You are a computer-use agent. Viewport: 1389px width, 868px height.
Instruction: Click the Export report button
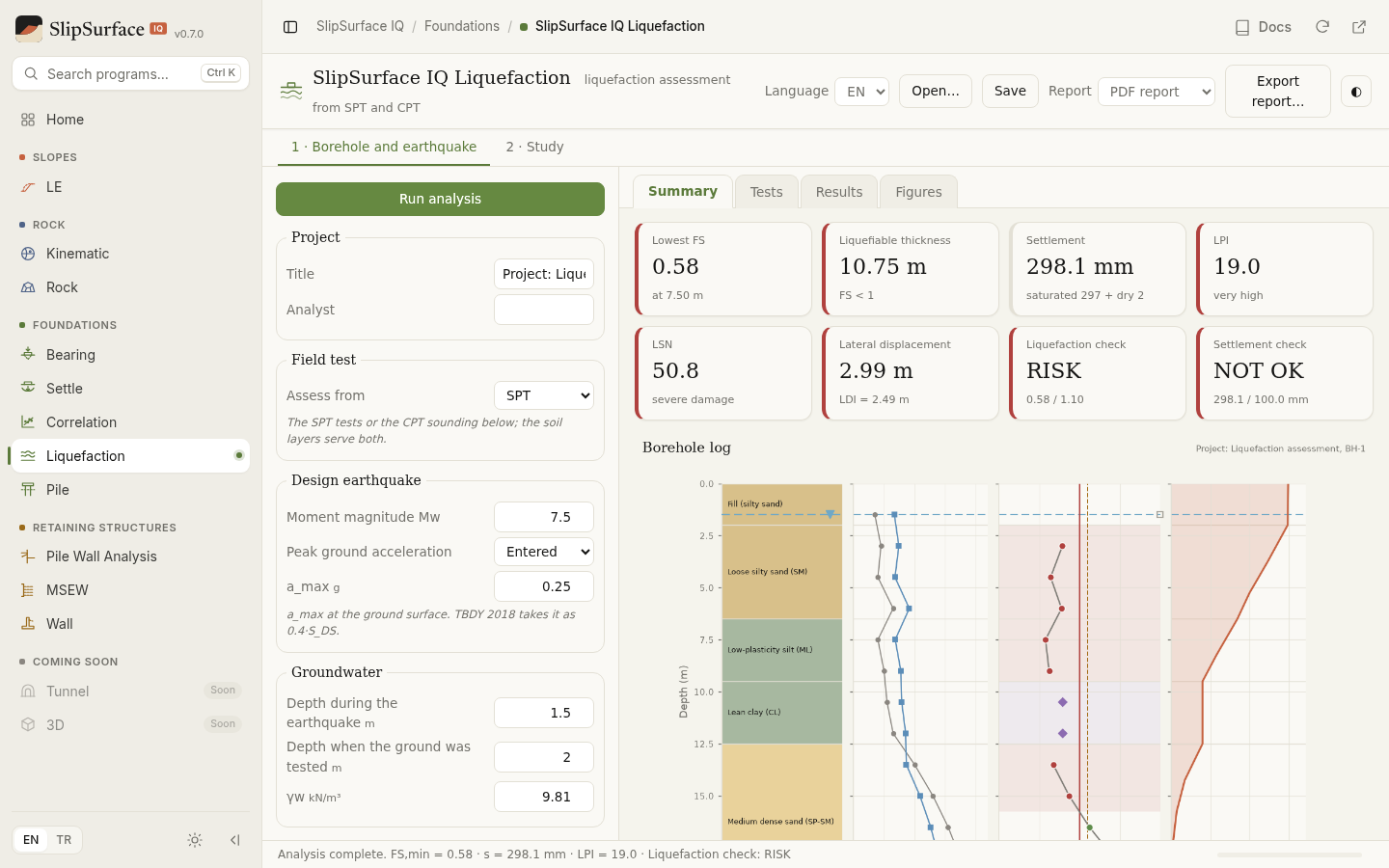(x=1278, y=92)
